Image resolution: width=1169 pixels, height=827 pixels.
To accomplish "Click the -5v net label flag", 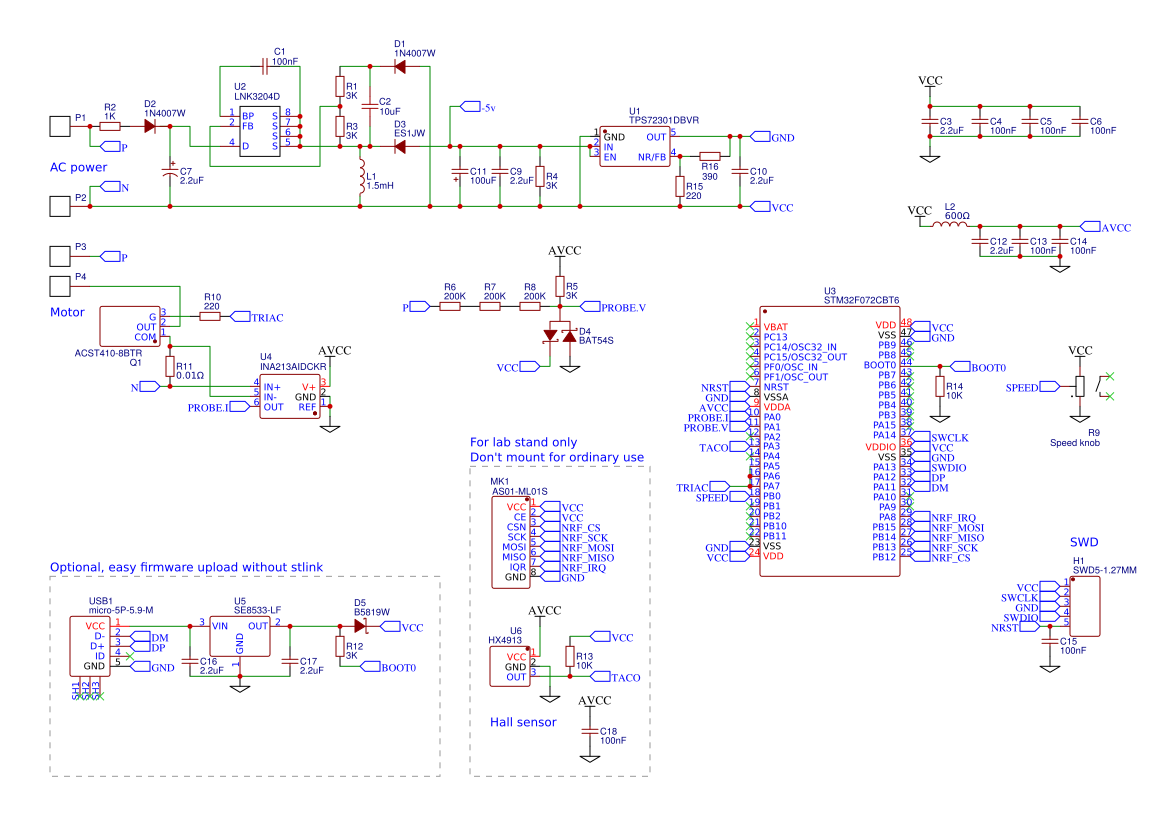I will 478,107.
